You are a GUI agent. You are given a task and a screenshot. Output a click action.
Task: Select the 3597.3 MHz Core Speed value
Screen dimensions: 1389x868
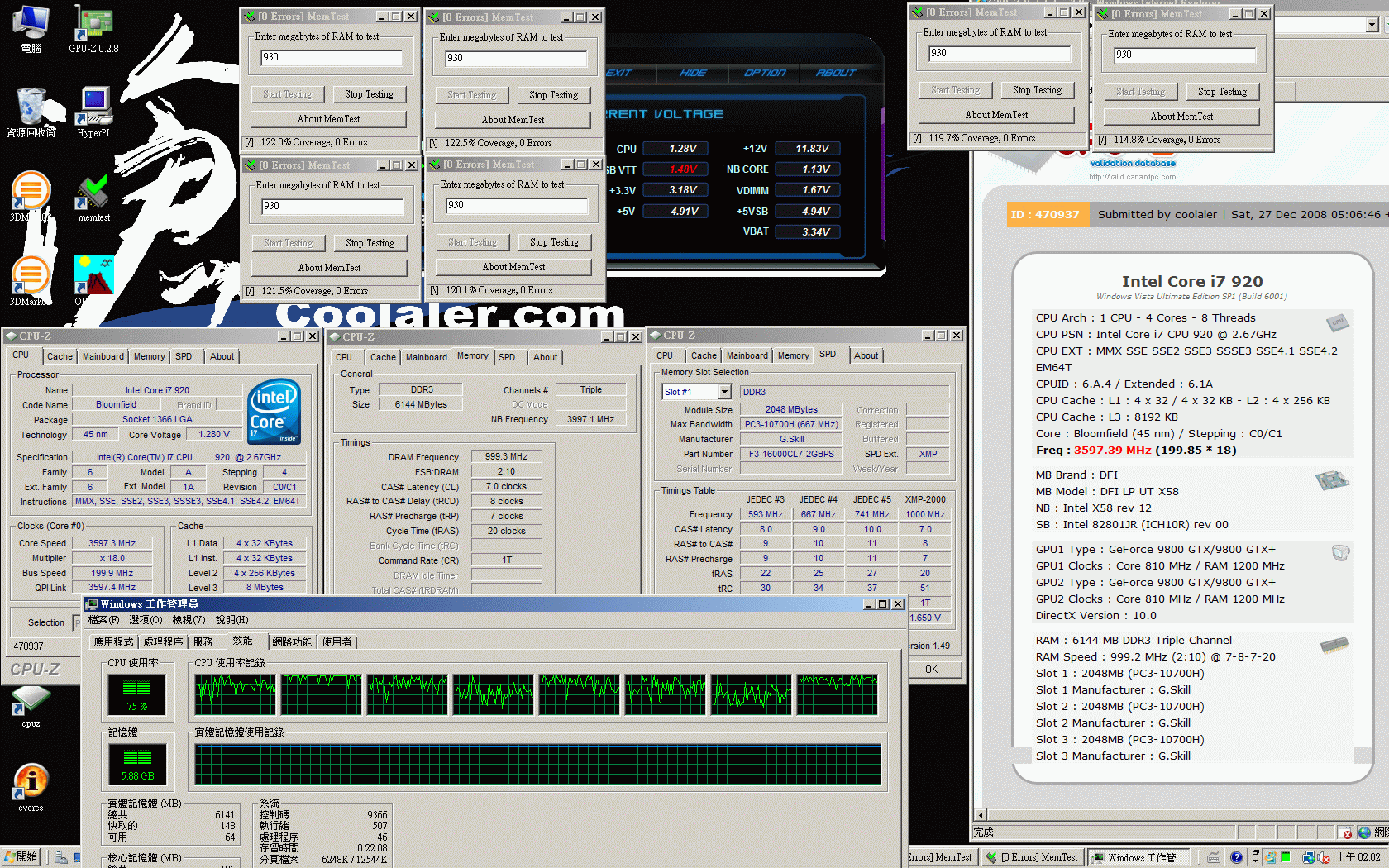tap(112, 544)
